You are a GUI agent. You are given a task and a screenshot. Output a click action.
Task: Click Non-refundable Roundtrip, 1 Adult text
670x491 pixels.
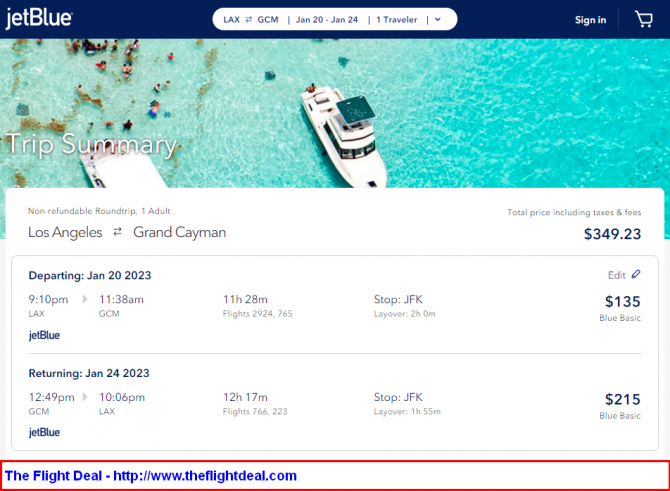(x=99, y=211)
